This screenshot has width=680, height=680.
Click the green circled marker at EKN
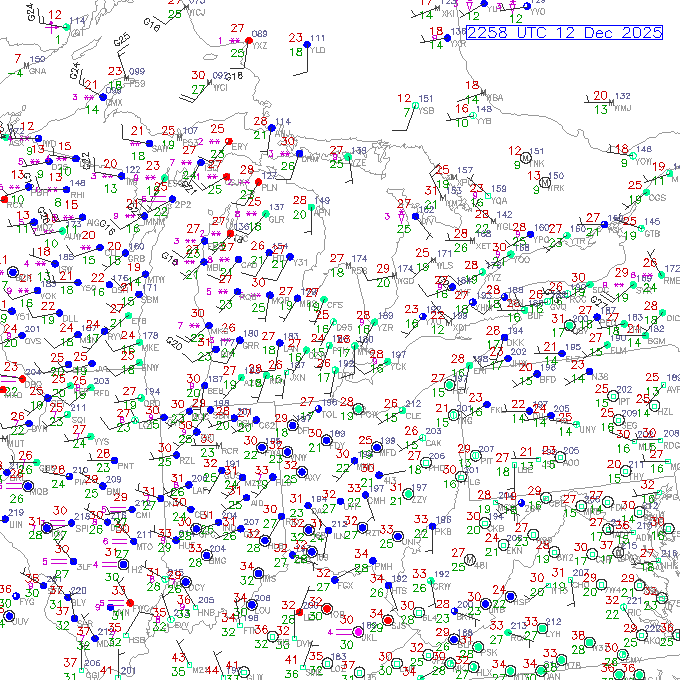[503, 544]
